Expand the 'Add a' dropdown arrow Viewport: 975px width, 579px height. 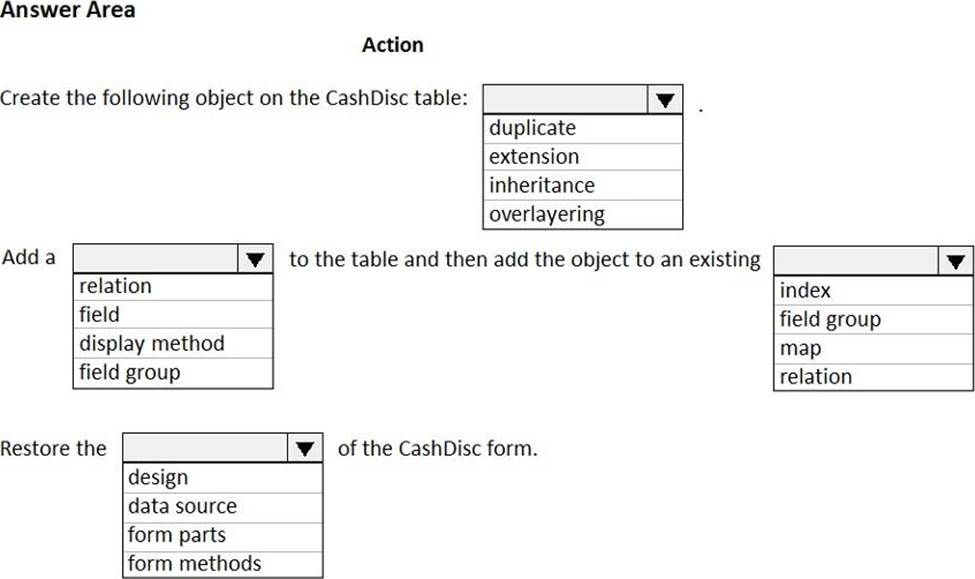tap(255, 259)
